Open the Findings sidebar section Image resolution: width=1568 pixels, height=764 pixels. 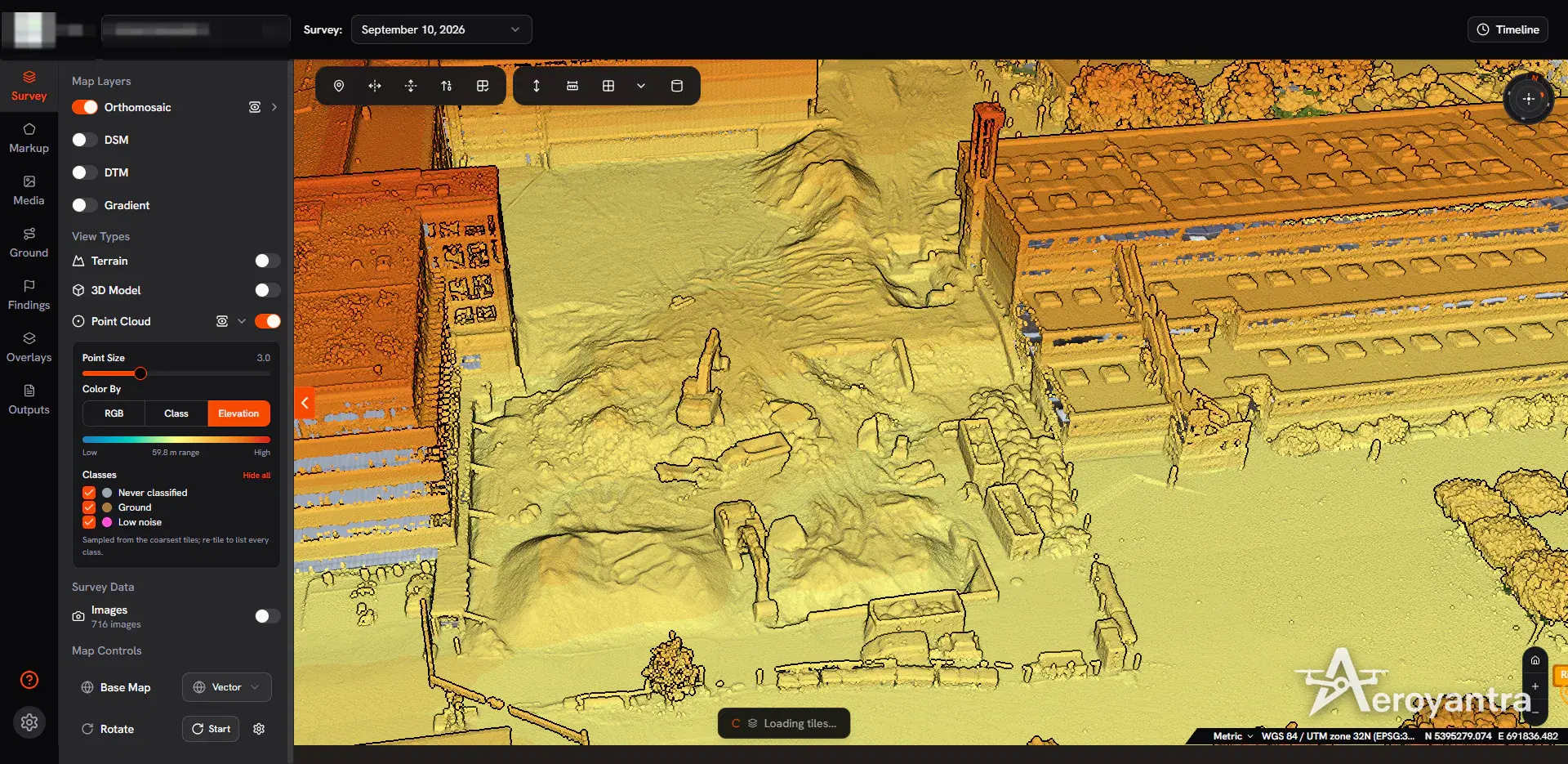click(x=29, y=295)
